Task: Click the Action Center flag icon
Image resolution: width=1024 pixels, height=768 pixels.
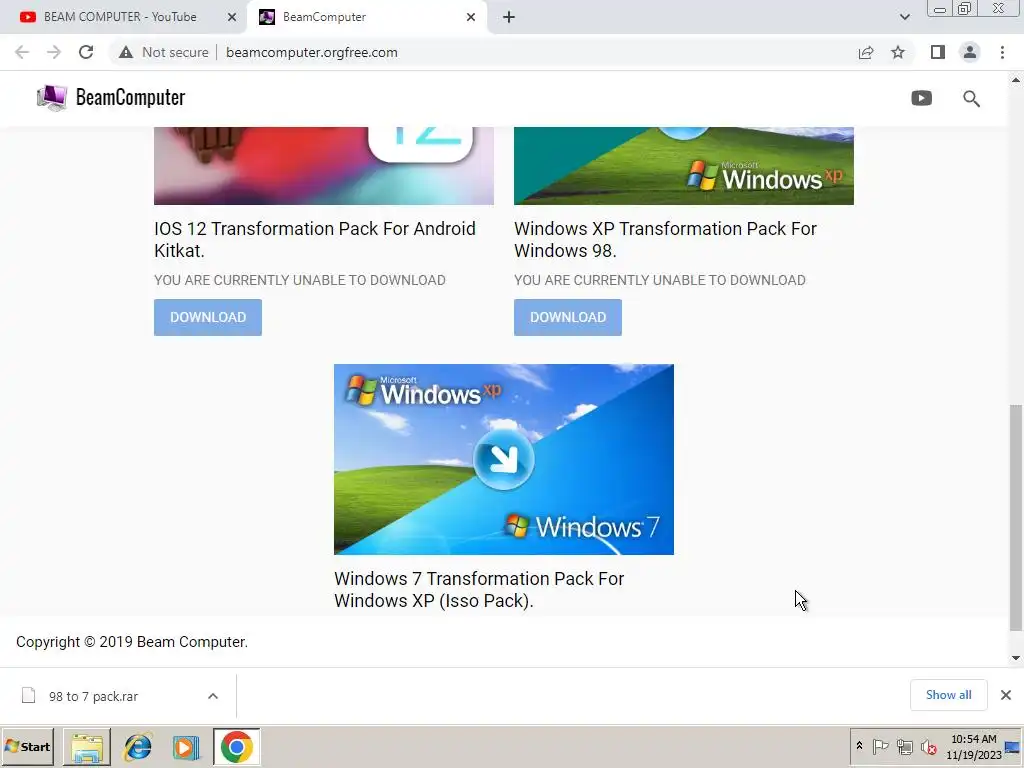Action: (x=880, y=746)
